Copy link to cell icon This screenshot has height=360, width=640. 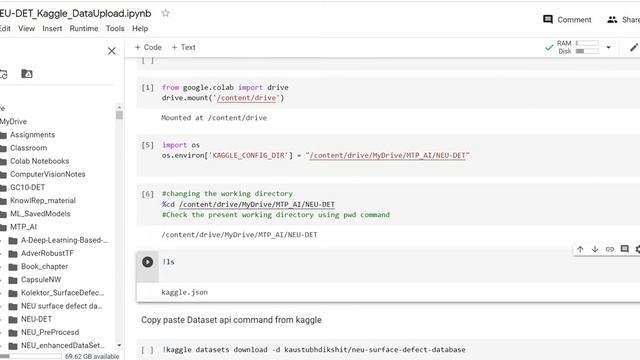[x=609, y=249]
